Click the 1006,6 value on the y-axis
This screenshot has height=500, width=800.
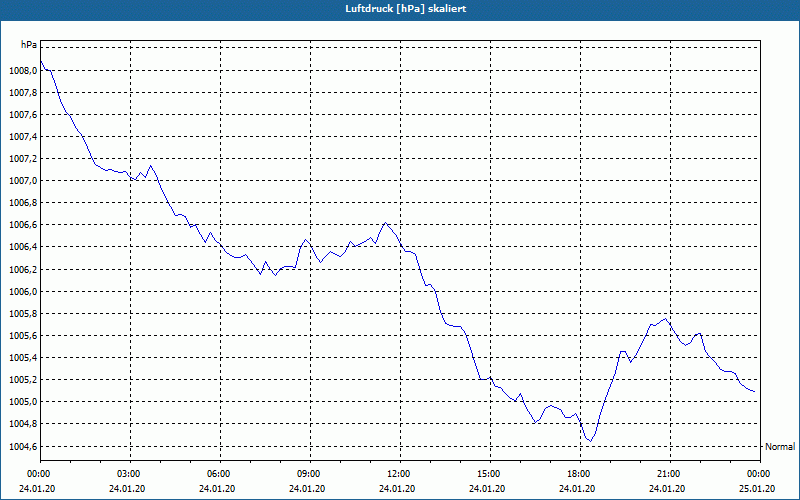(23, 225)
